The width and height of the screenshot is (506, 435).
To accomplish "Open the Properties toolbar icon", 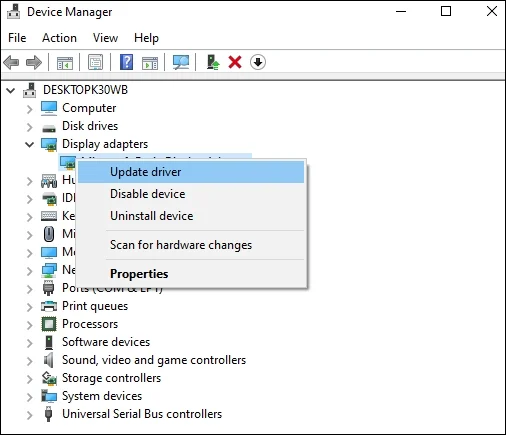I will [95, 62].
